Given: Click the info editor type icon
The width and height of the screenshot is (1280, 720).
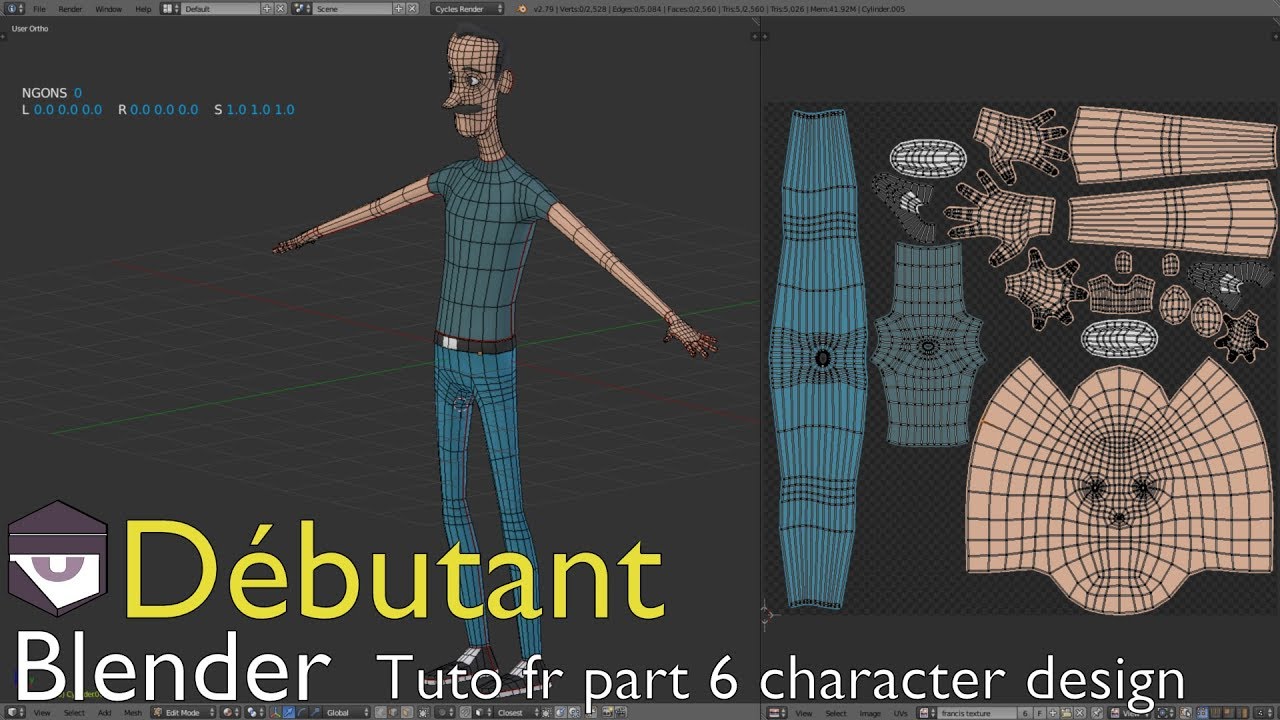Looking at the screenshot, I should pyautogui.click(x=13, y=9).
